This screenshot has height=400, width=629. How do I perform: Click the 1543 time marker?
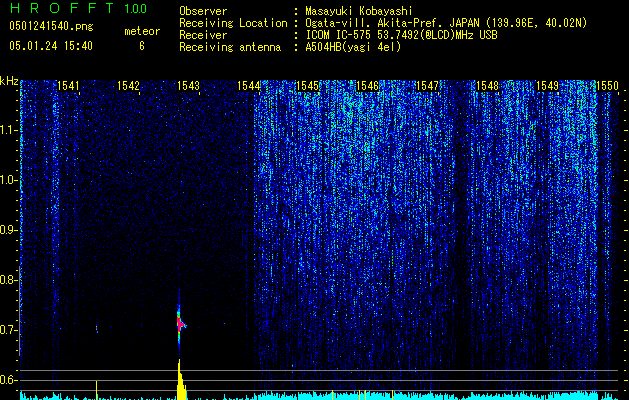coord(188,86)
